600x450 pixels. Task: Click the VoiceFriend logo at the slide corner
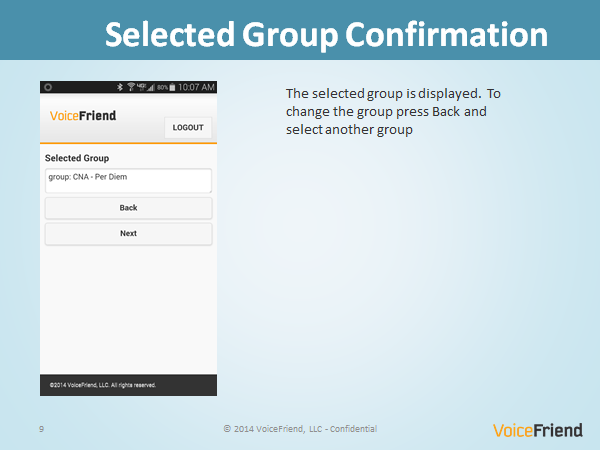point(538,430)
